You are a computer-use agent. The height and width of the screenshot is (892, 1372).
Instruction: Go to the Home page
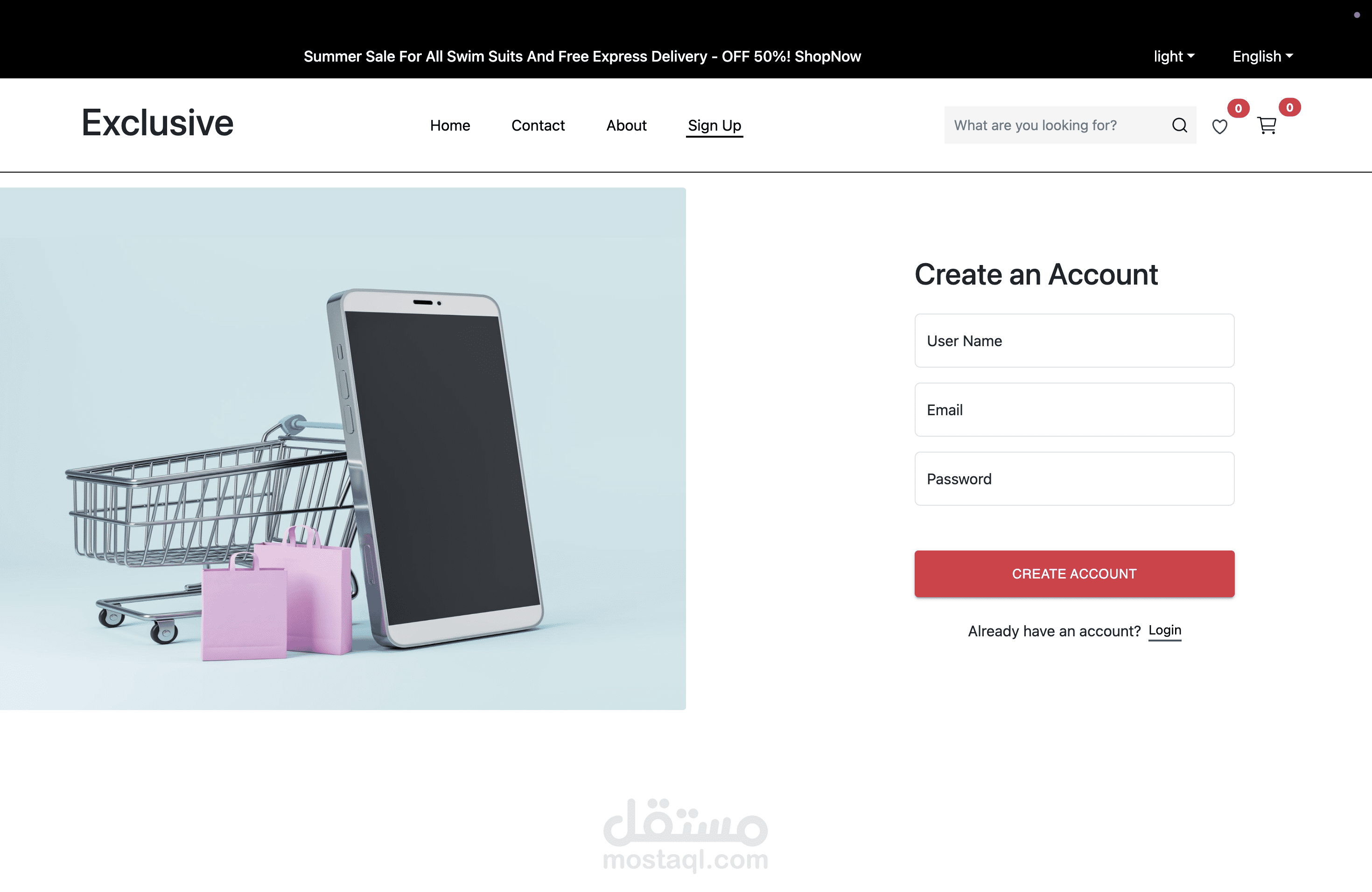tap(450, 125)
